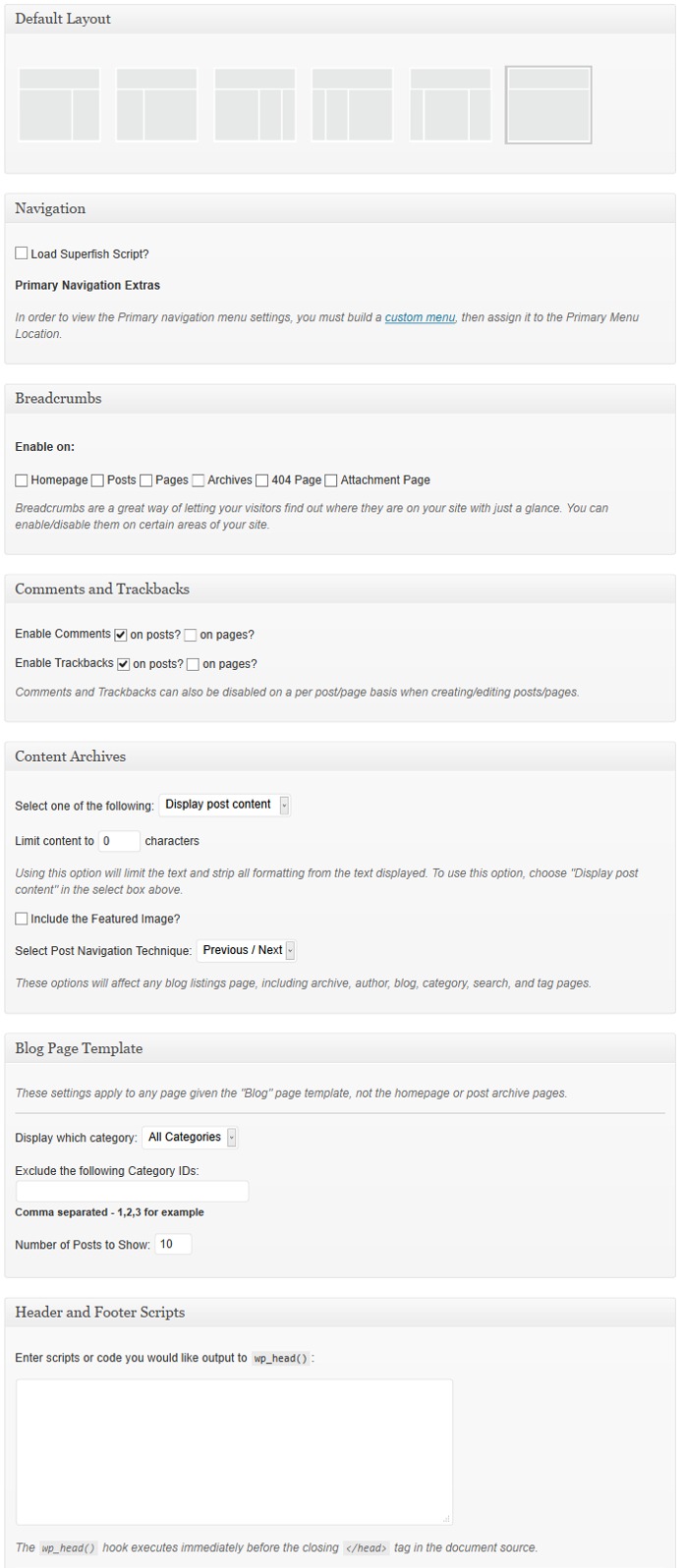Pick the sidebar-content-sidebar layout thumbnail

[450, 104]
